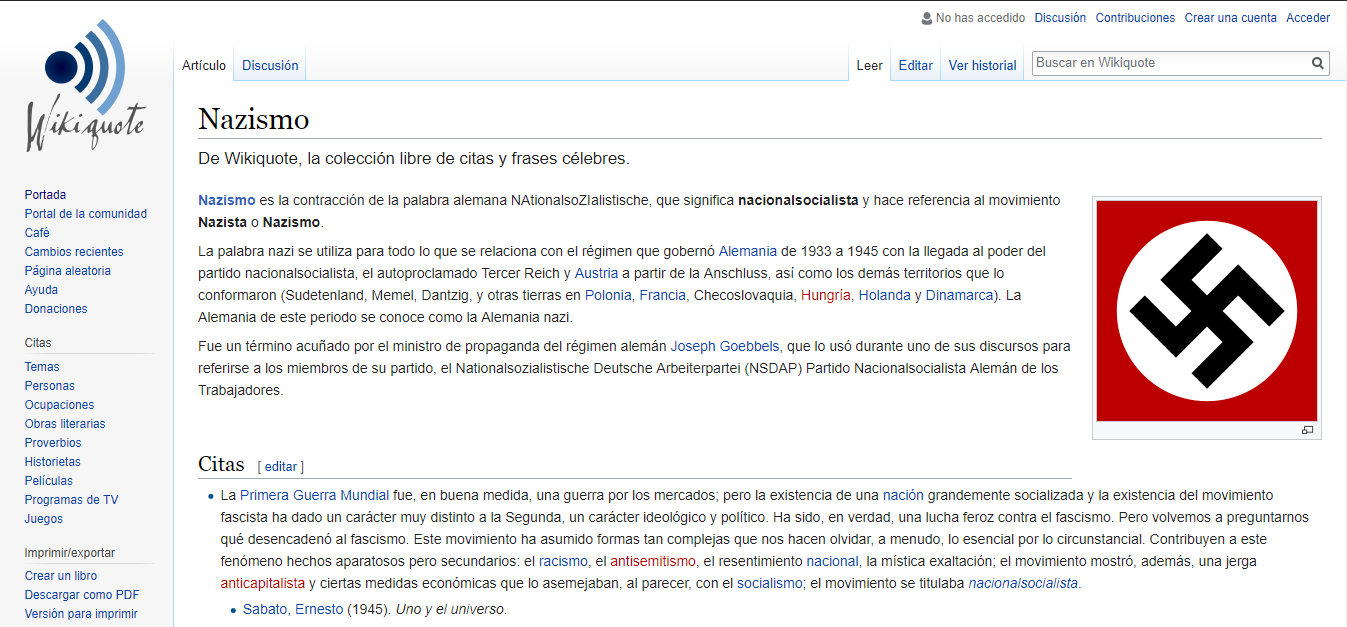
Task: Open the Historietas link
Action: (53, 462)
